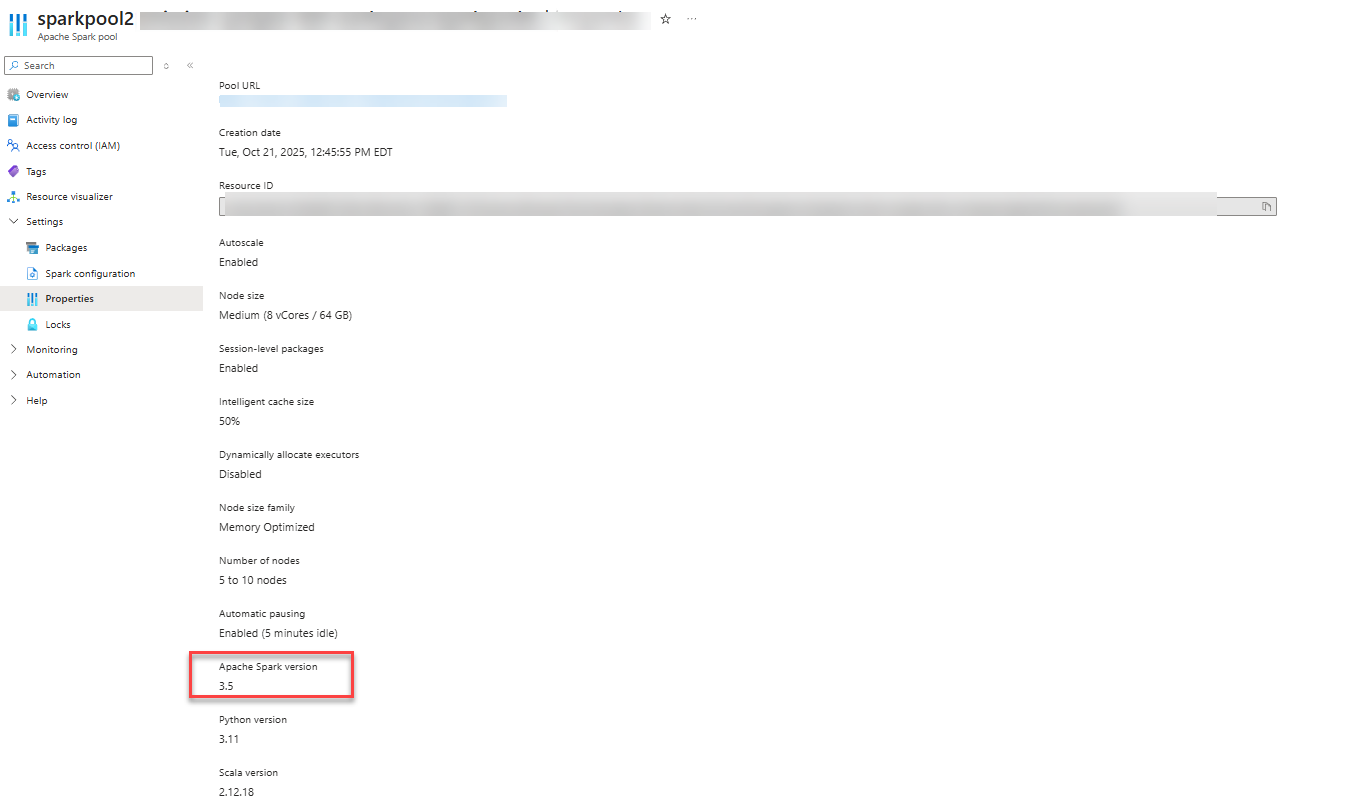Click the Packages icon
Screen dimensions: 1370x797
(x=32, y=248)
